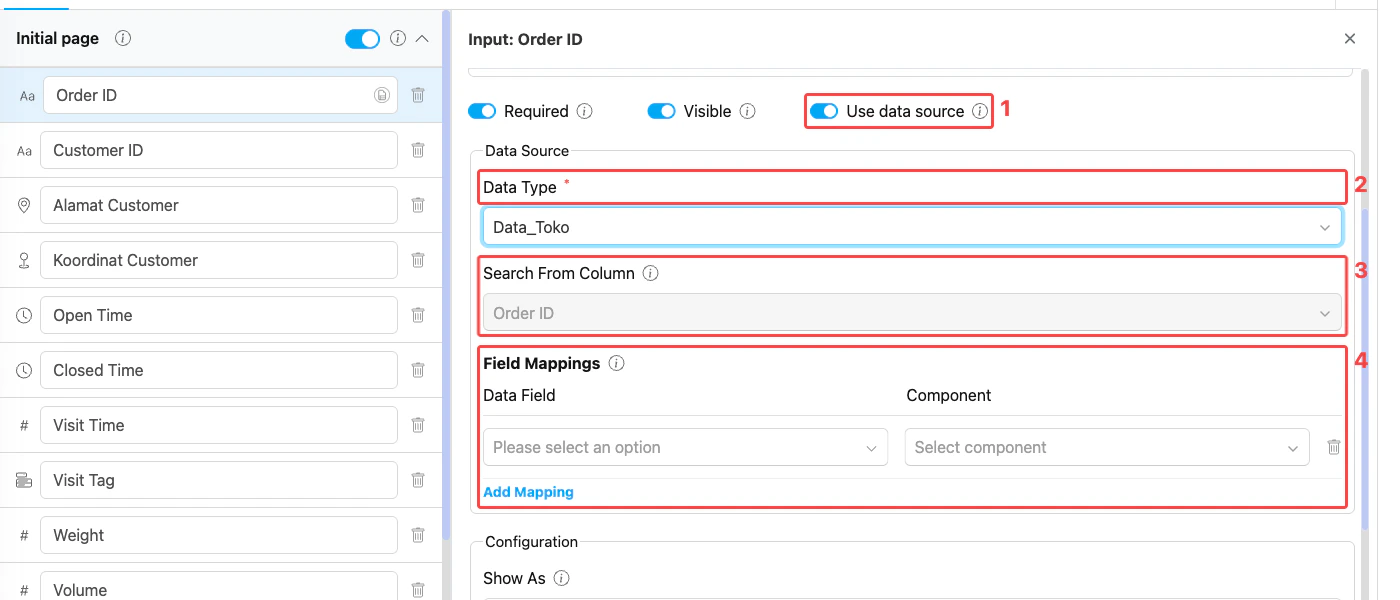This screenshot has height=600, width=1400.
Task: Click the settings panel vertical scrollbar
Action: tap(1366, 370)
